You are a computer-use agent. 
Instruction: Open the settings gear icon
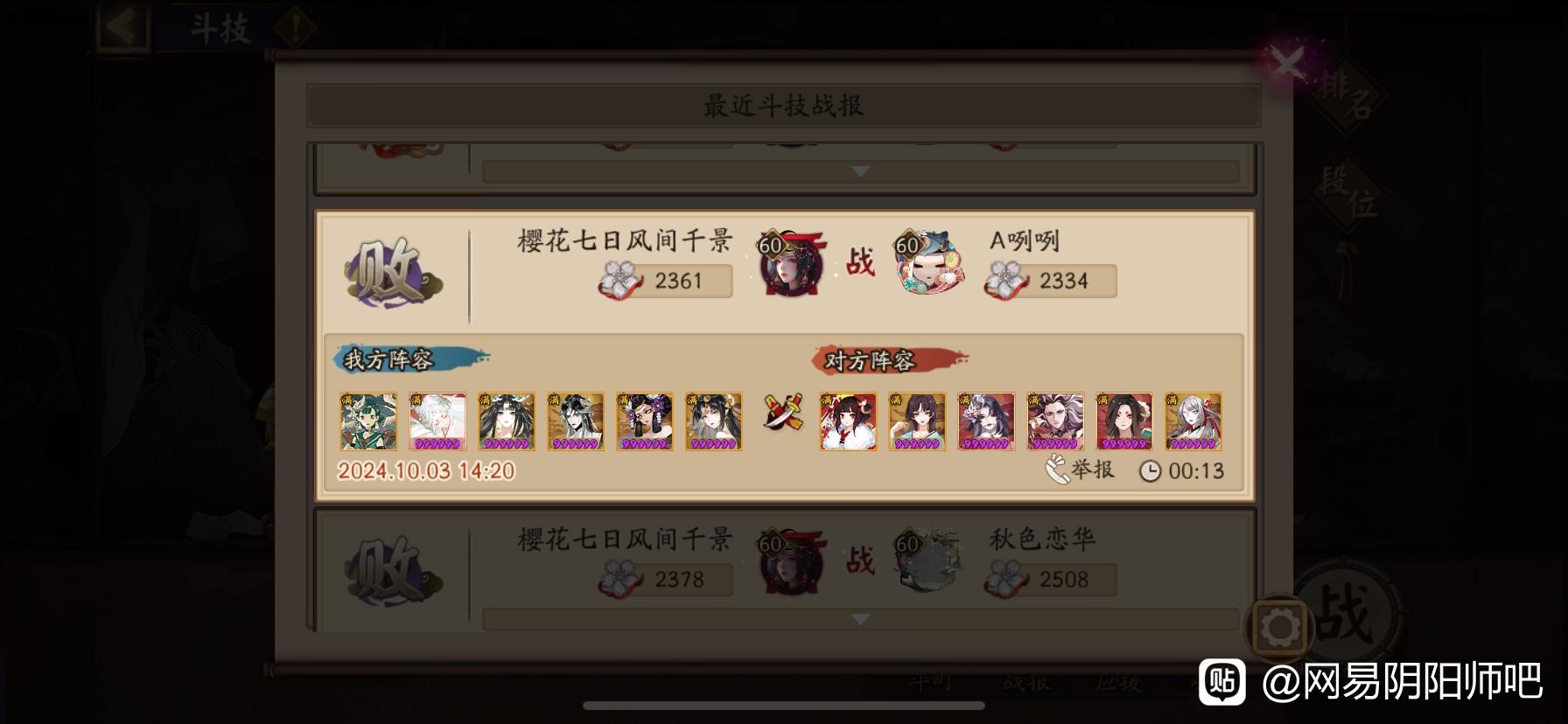coord(1278,627)
